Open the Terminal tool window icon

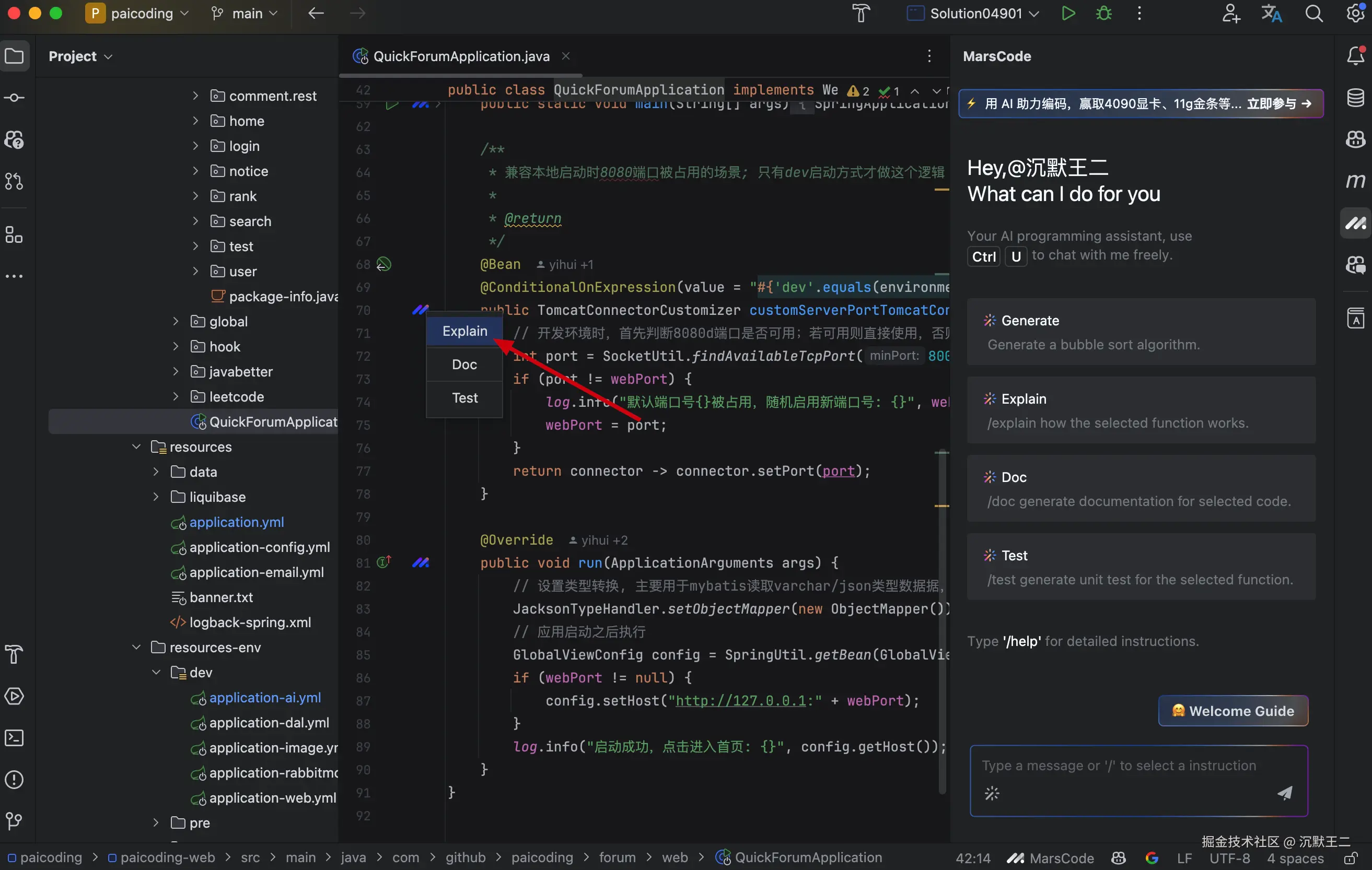coord(14,738)
